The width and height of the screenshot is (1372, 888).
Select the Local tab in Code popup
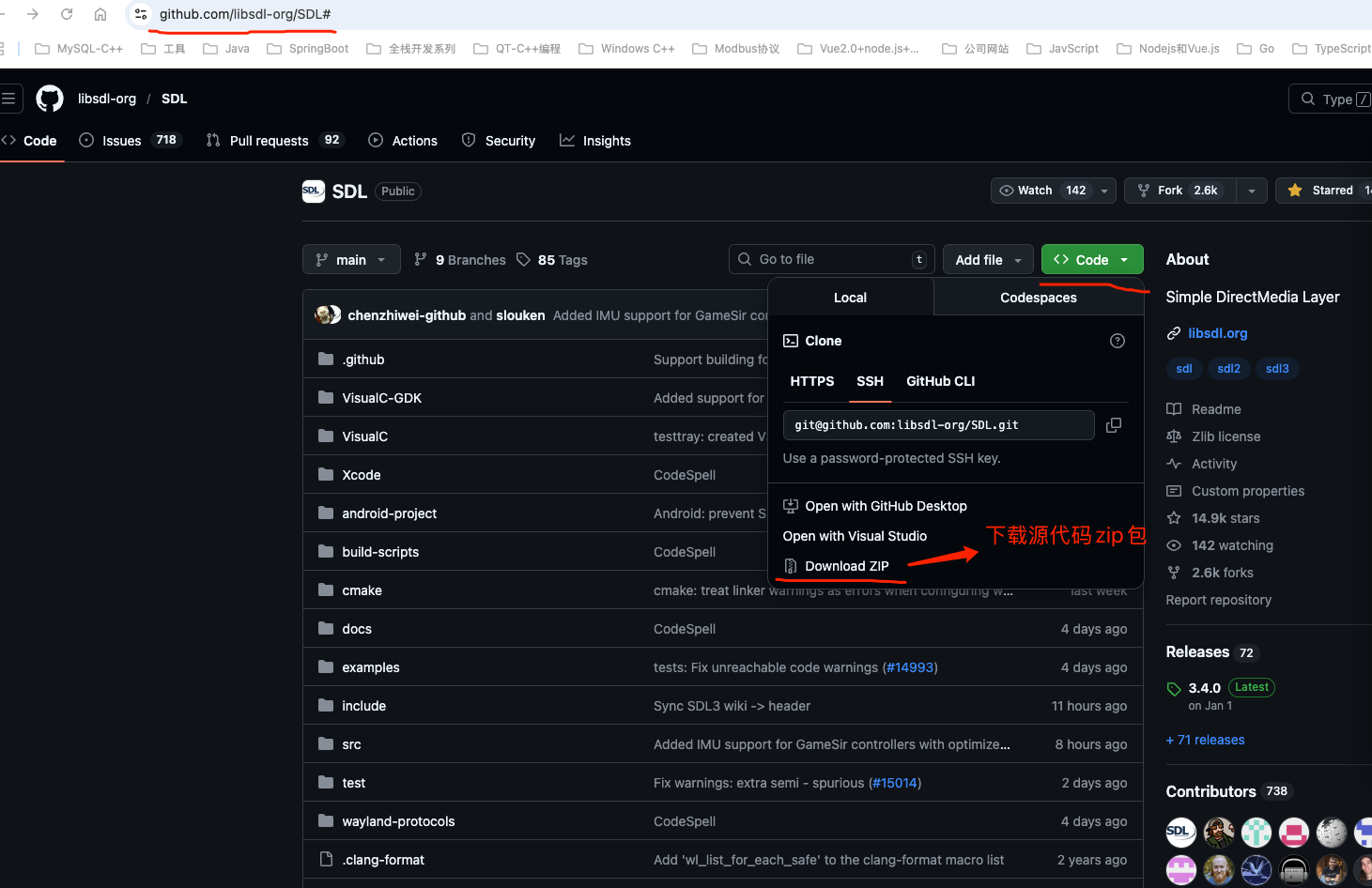(x=850, y=298)
